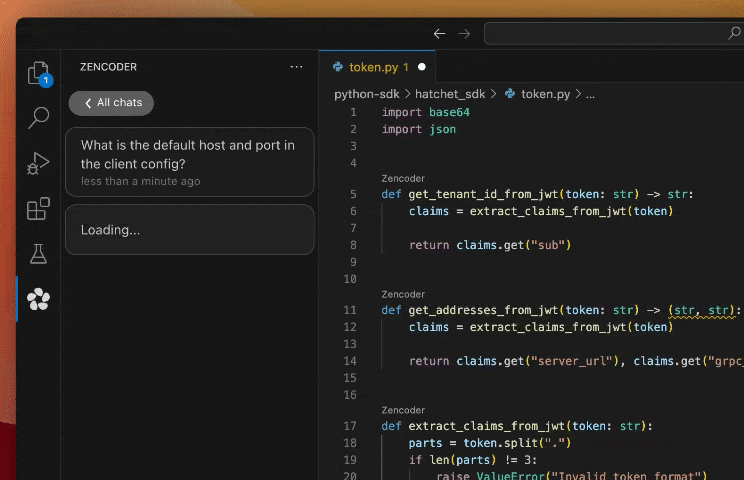Image resolution: width=744 pixels, height=480 pixels.
Task: Go forward with the right arrow
Action: coord(464,34)
